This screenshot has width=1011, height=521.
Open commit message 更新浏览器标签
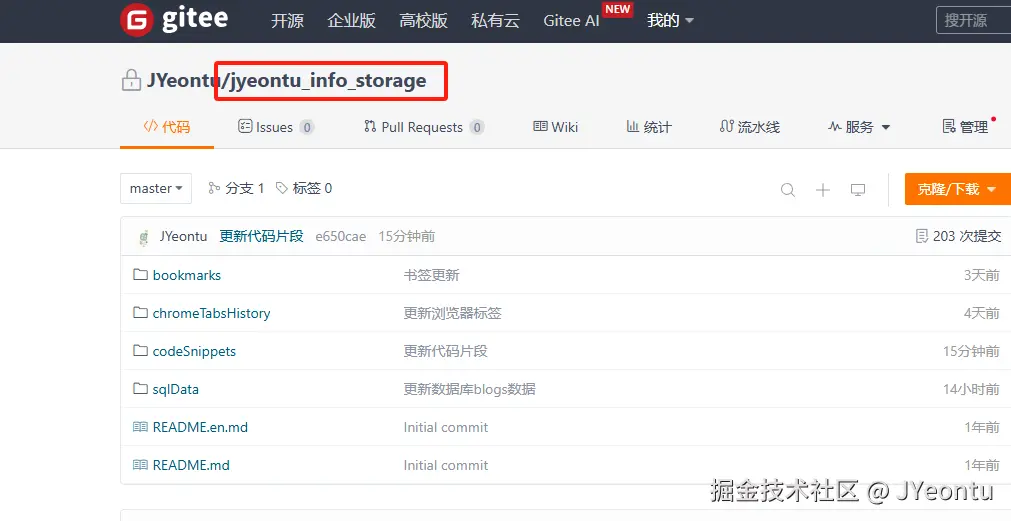click(453, 313)
